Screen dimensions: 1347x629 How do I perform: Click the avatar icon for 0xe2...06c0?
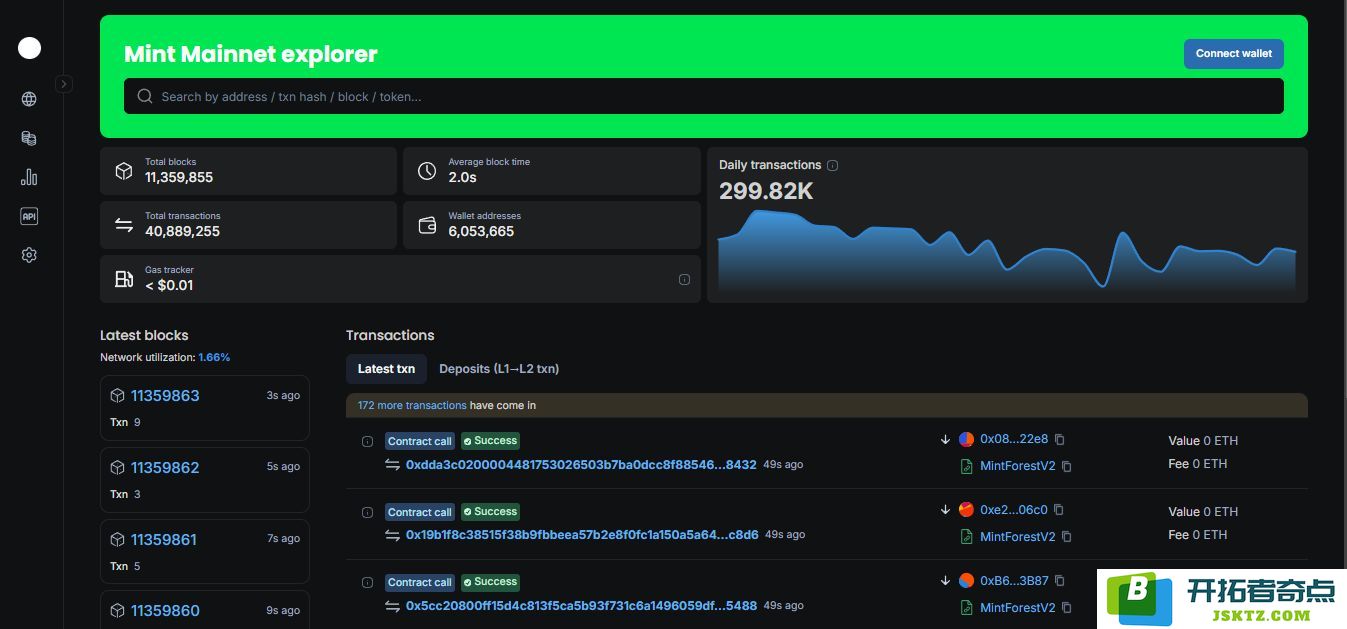[x=966, y=510]
